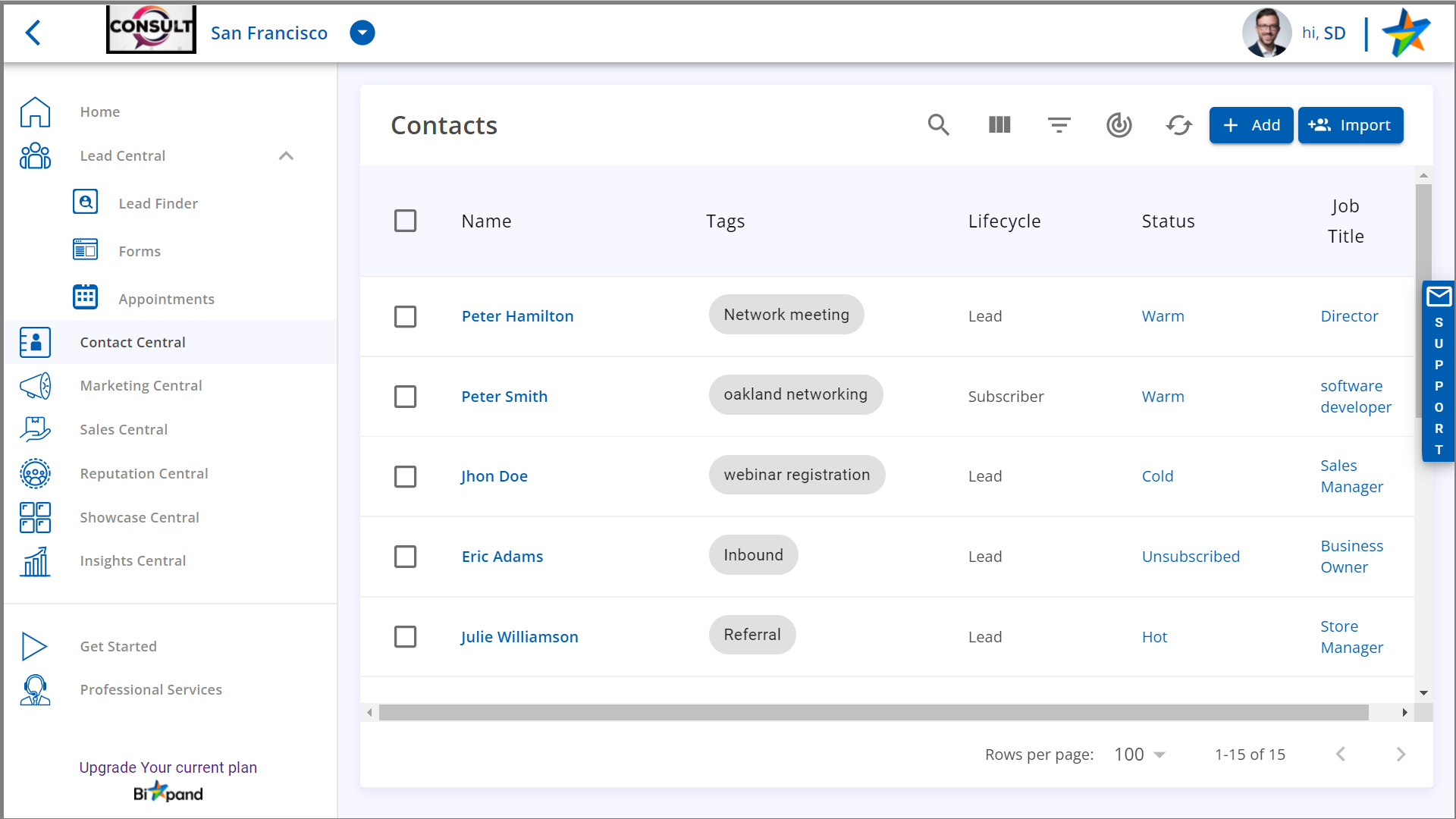Click the search magnifier icon in Contacts

[938, 125]
